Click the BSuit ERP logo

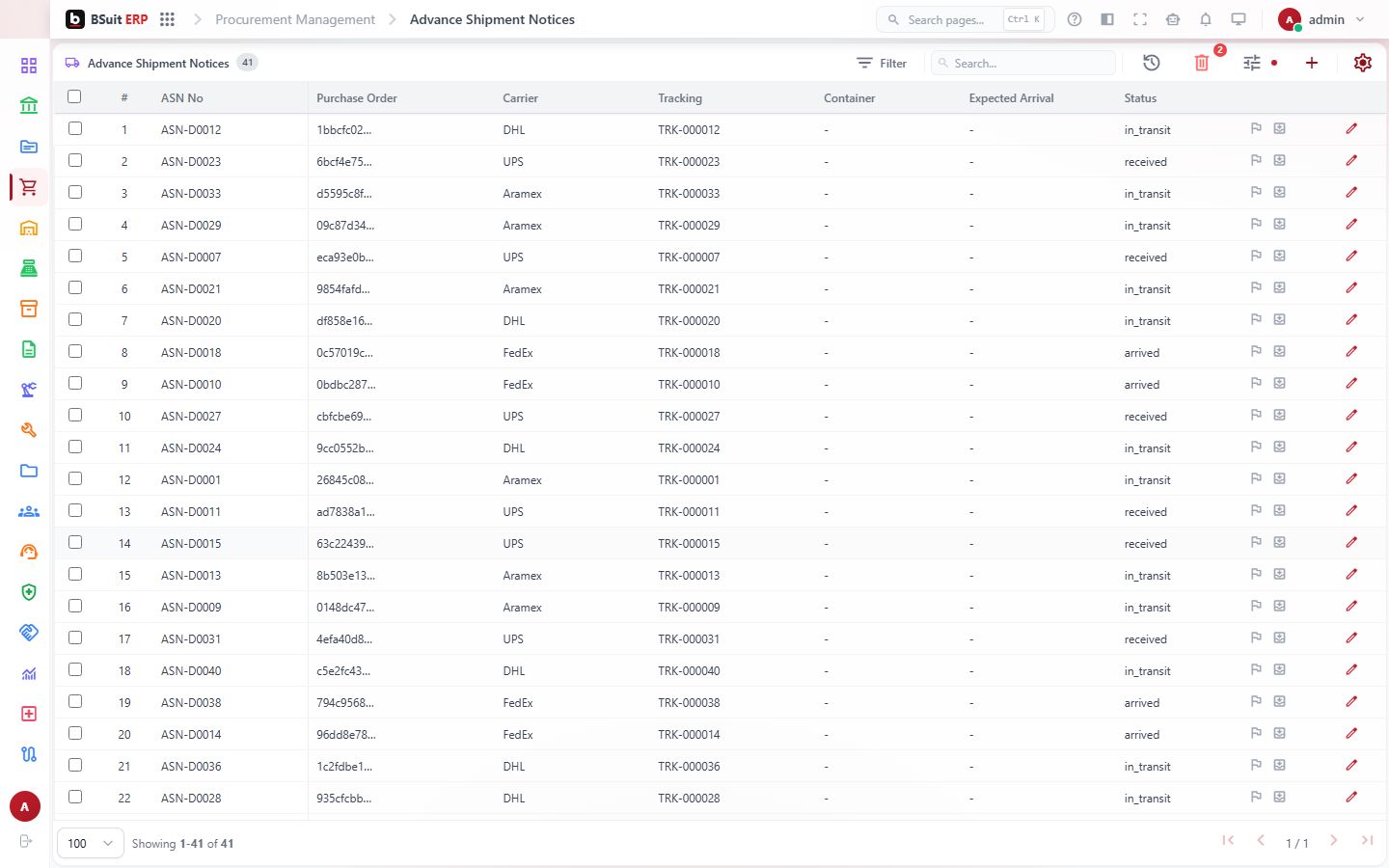tap(107, 19)
